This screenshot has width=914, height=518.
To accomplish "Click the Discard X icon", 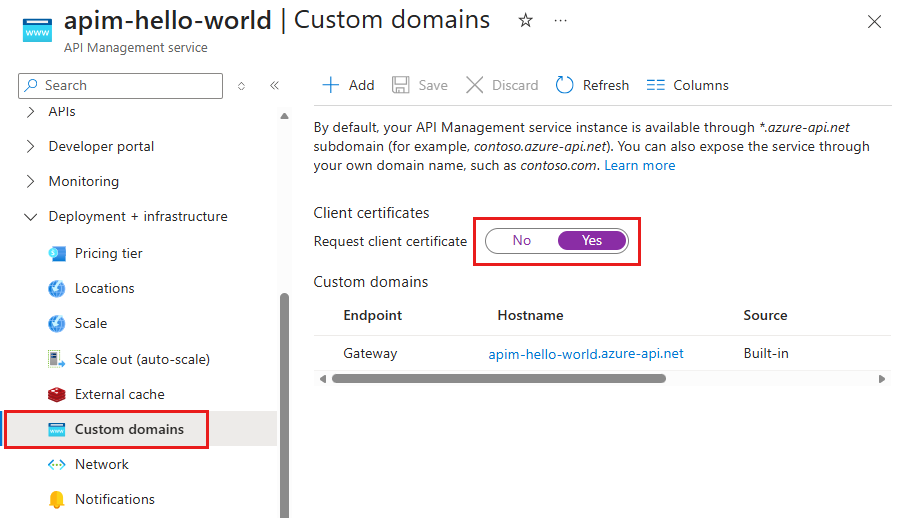I will (x=474, y=85).
